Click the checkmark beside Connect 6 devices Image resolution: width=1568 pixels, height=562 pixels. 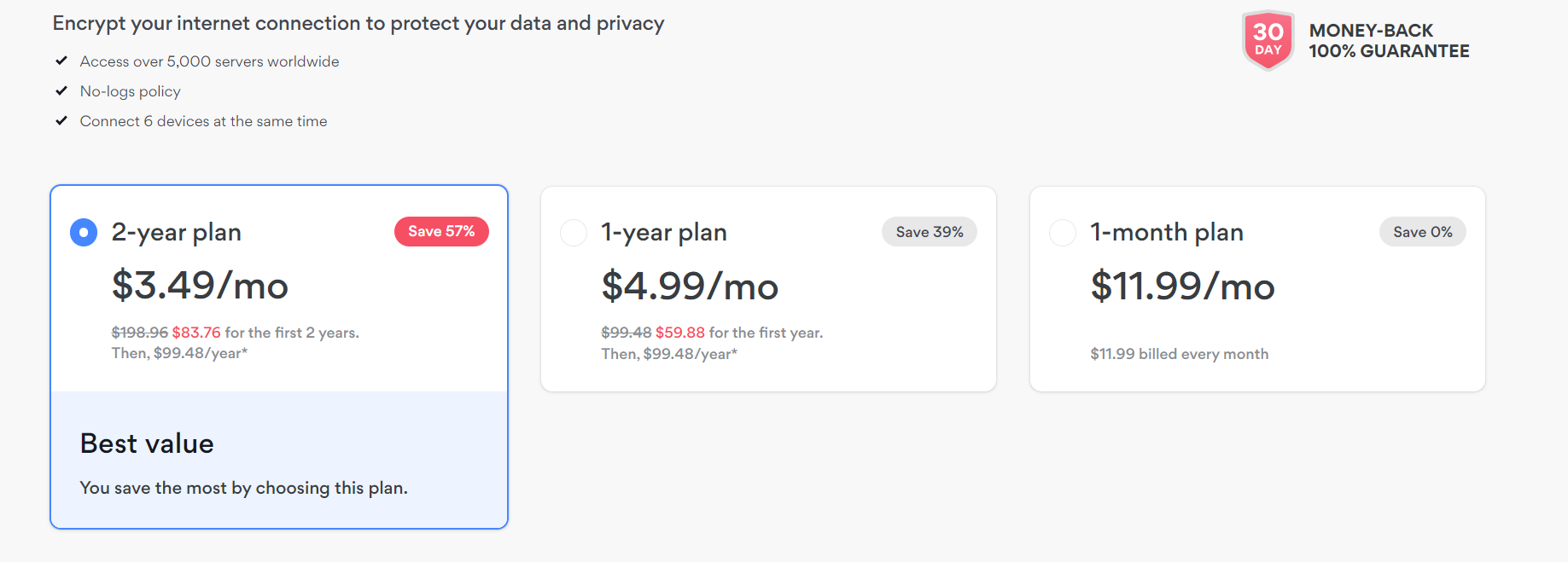[x=61, y=120]
